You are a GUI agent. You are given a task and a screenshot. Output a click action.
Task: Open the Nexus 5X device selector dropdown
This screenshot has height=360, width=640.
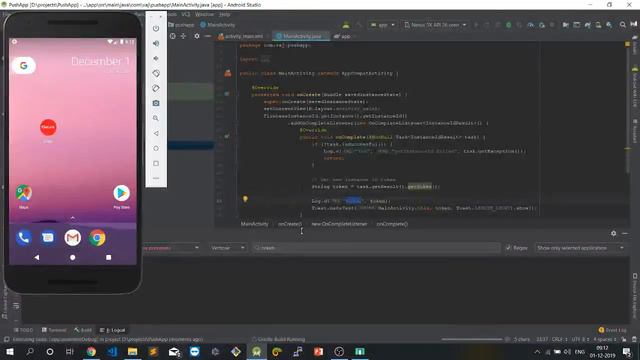tap(435, 25)
